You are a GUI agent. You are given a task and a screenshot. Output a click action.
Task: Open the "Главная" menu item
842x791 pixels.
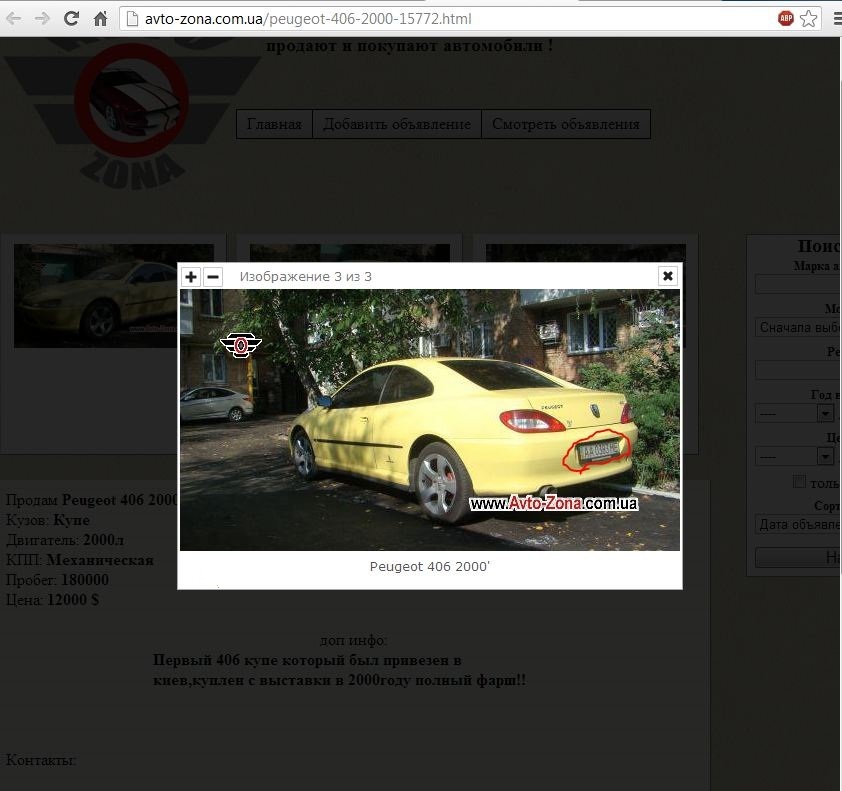[274, 124]
